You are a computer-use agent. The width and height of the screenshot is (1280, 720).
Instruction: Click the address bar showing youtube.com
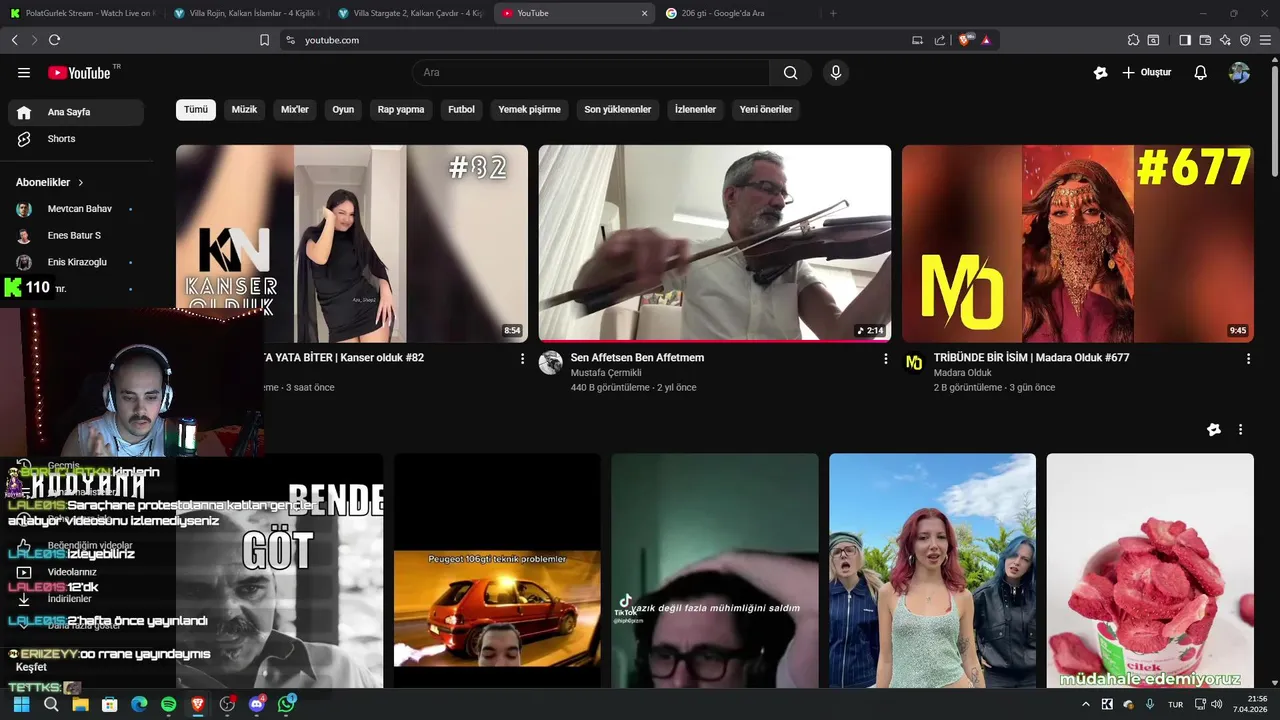point(600,40)
